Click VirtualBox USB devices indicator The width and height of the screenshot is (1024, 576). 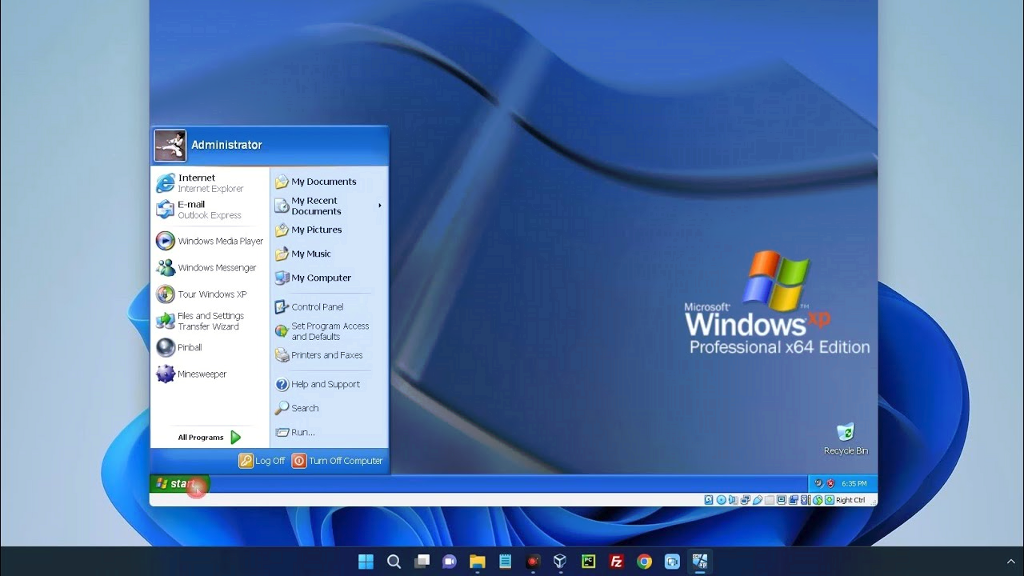click(x=758, y=500)
